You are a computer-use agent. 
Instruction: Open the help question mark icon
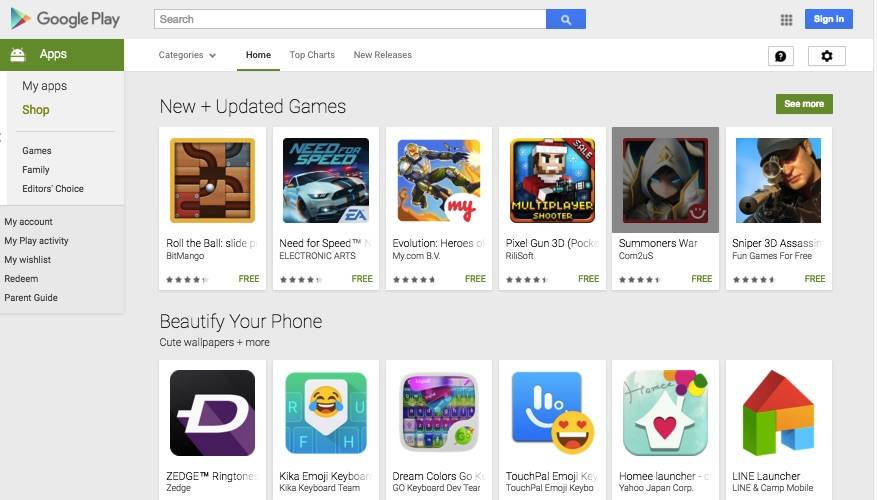[x=780, y=56]
